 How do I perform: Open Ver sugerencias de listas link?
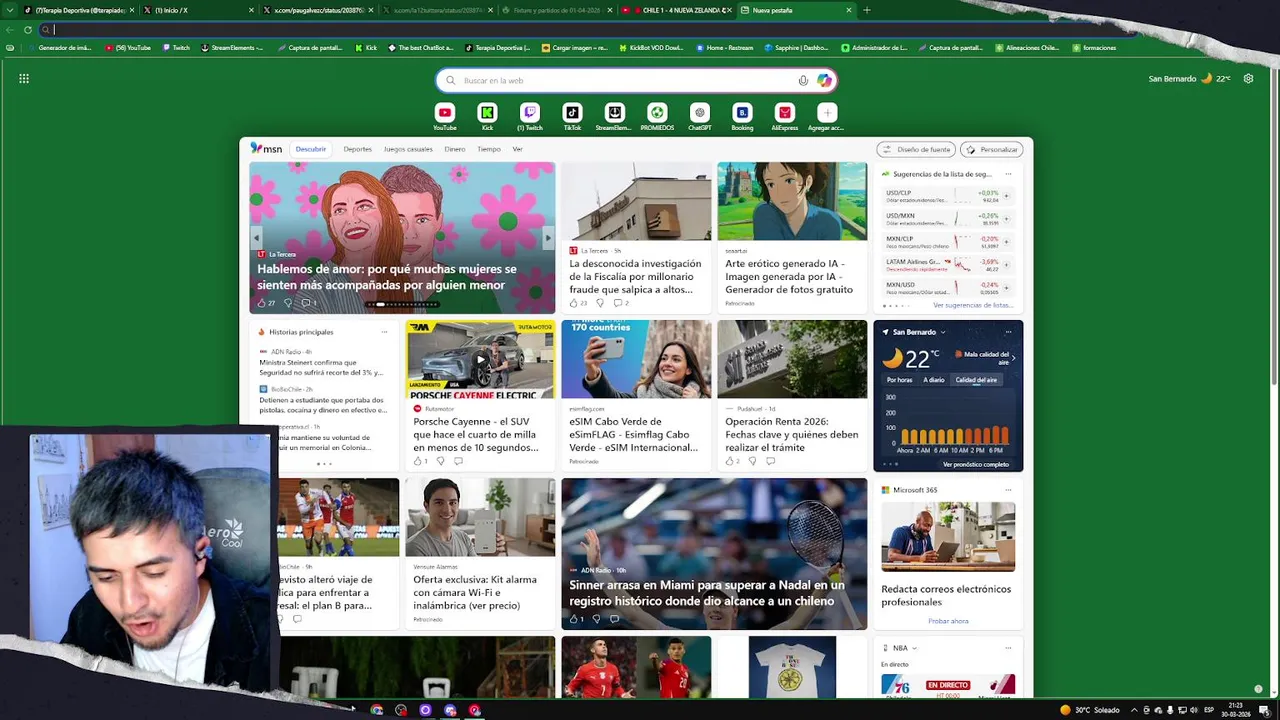point(973,305)
